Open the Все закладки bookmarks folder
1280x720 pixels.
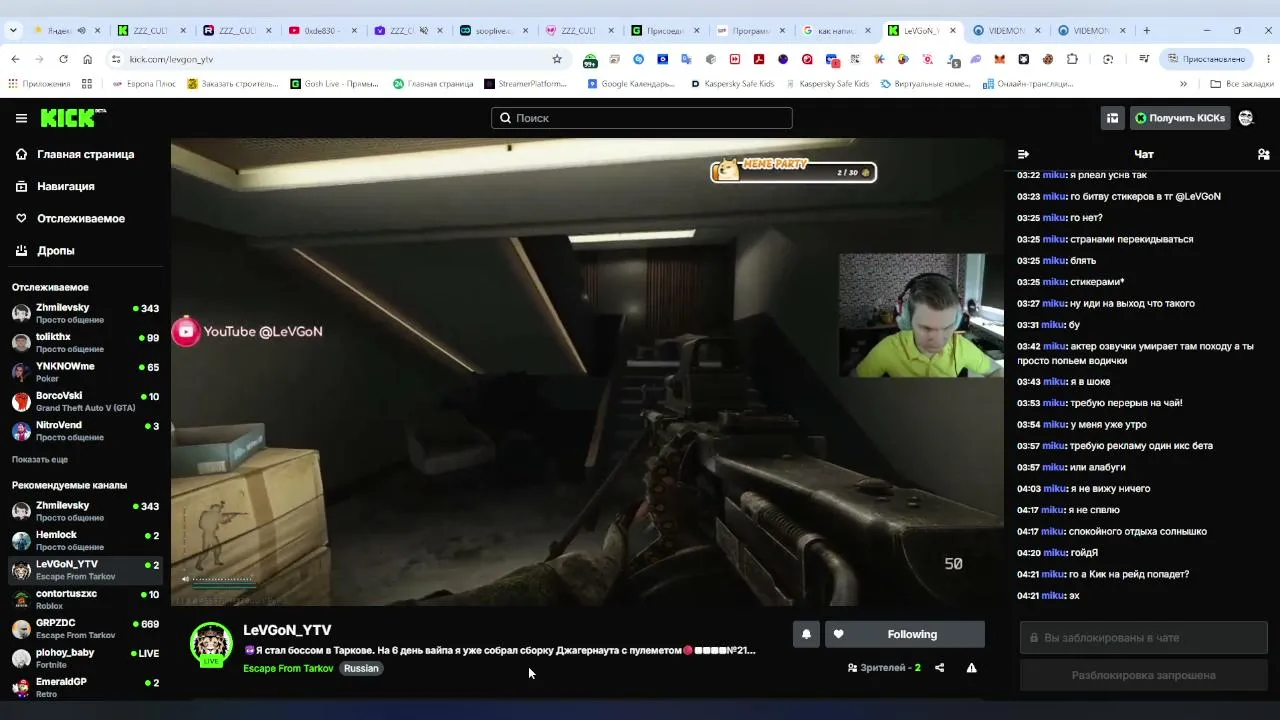(1241, 84)
